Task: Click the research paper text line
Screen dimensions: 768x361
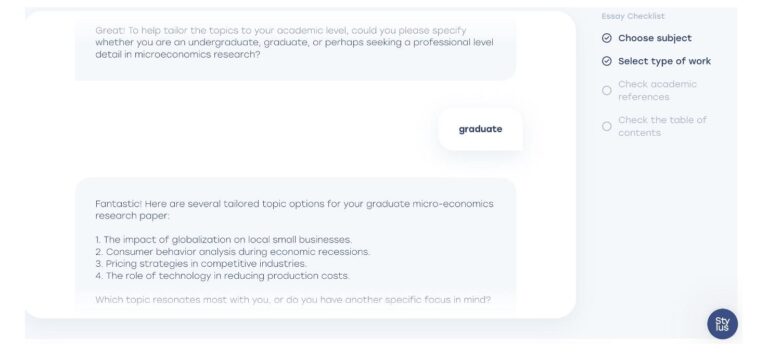Action: point(132,216)
